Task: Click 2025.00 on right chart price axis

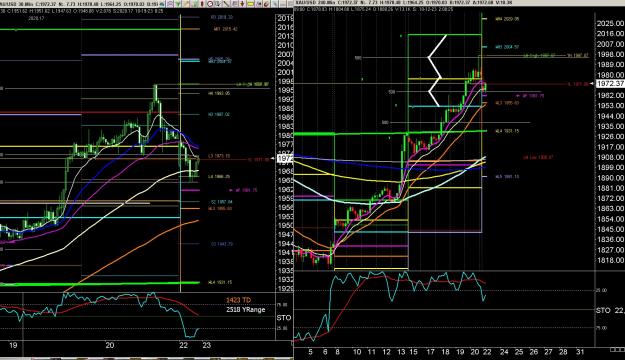Action: [610, 24]
